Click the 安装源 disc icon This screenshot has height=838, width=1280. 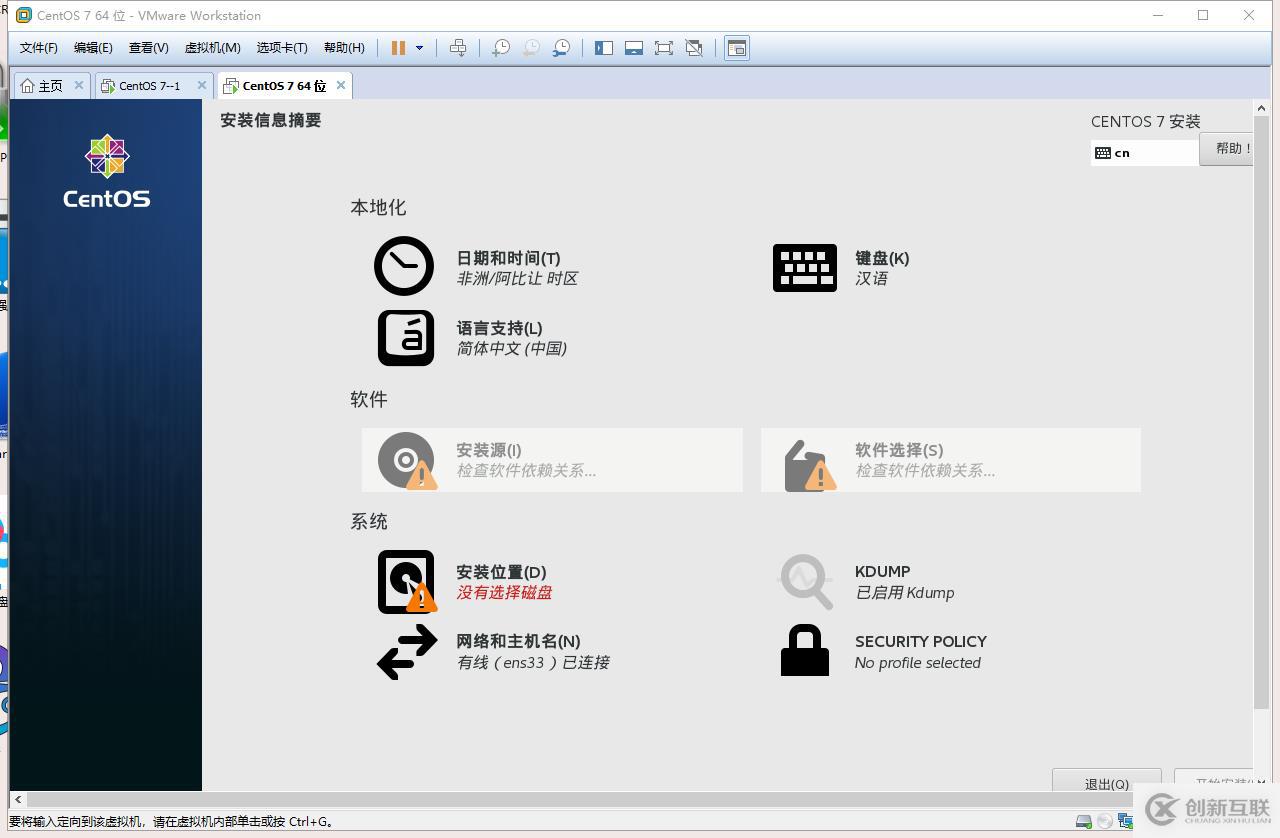pos(407,460)
